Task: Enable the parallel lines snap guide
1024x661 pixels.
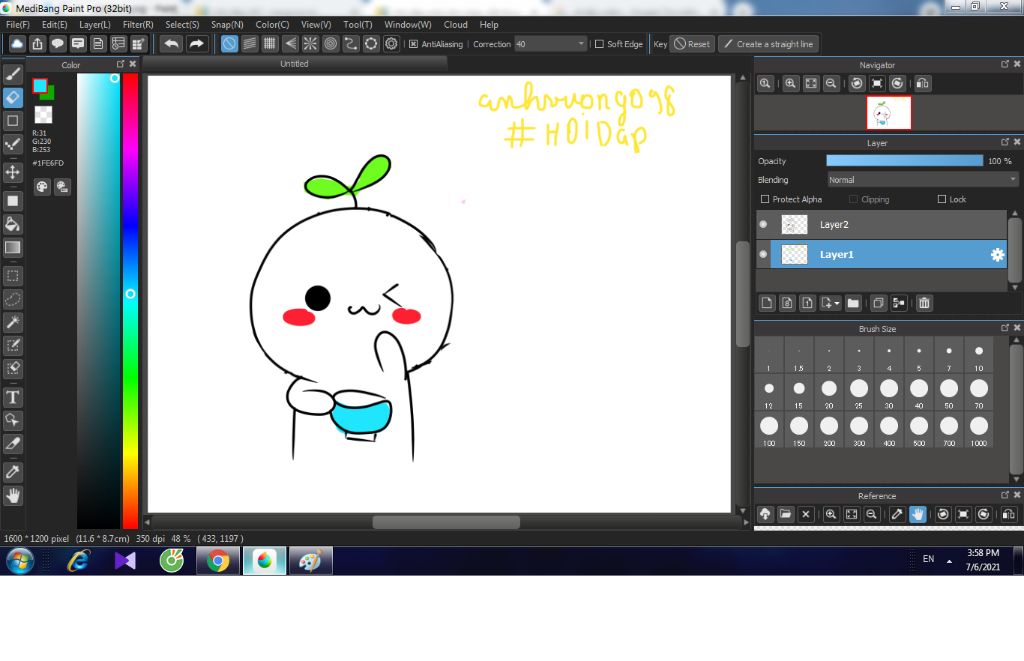Action: coord(249,44)
